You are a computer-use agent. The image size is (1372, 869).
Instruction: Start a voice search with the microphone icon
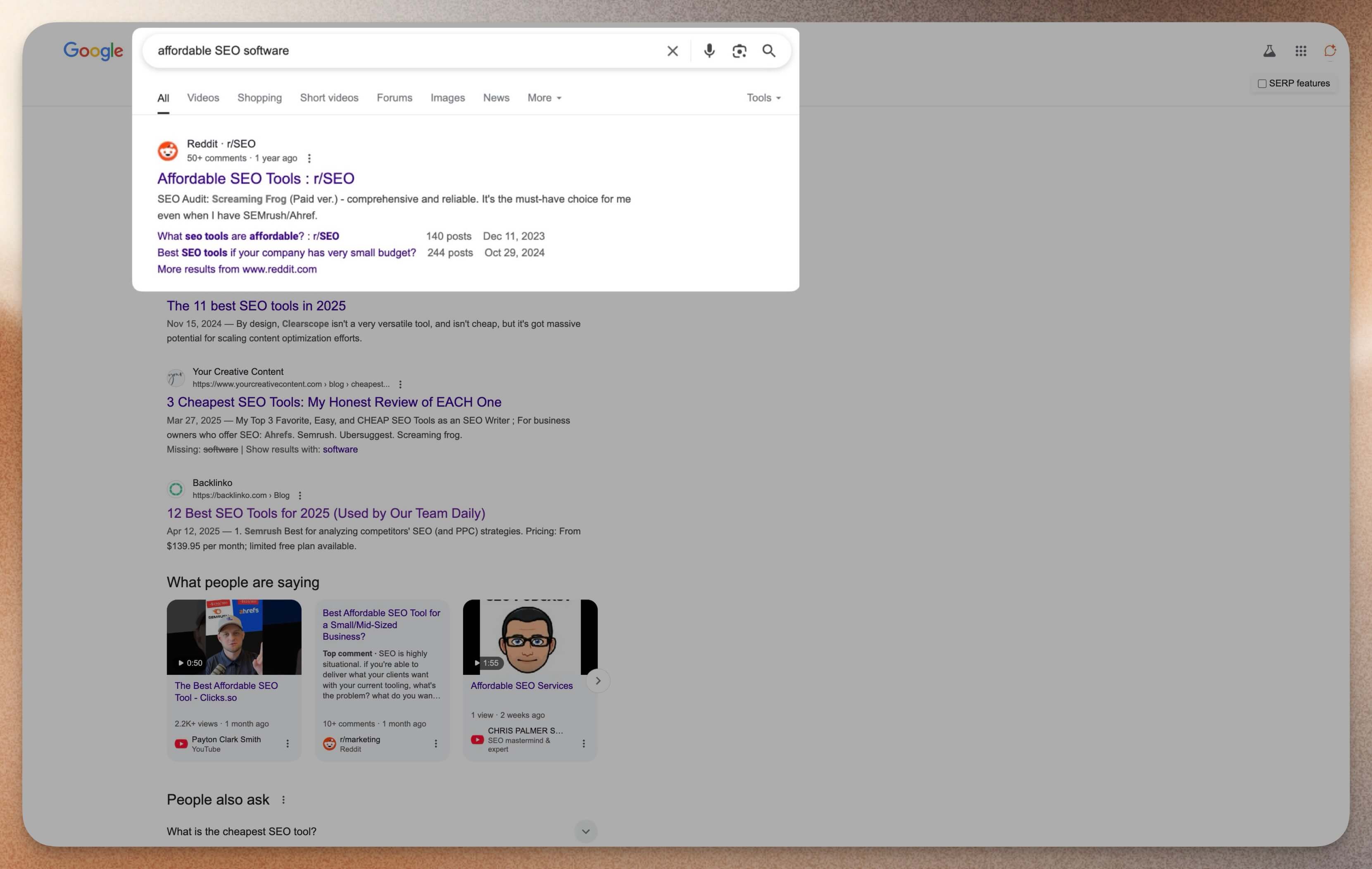(709, 51)
